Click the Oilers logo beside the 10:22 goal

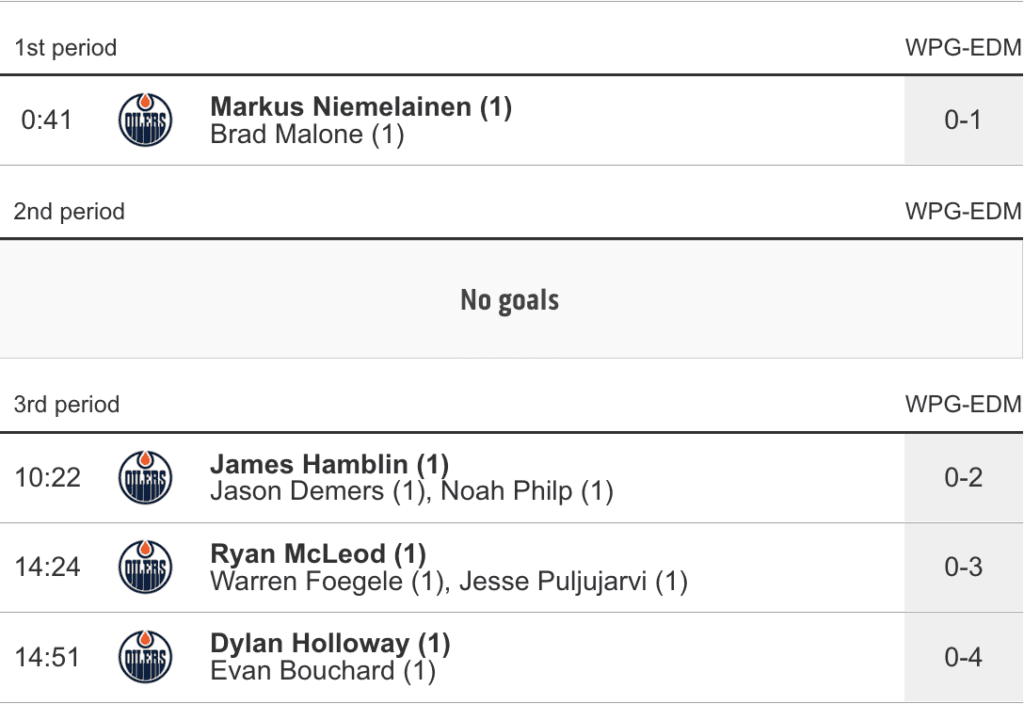(145, 478)
